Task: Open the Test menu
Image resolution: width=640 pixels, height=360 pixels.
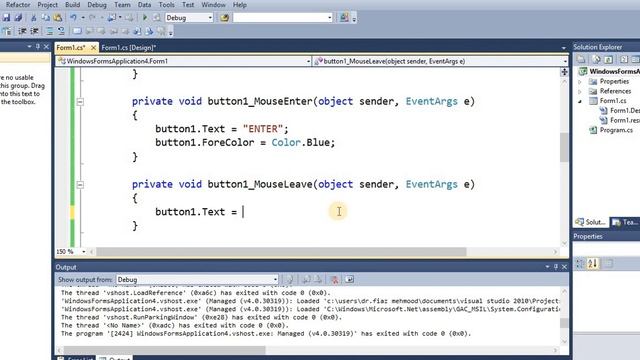Action: [x=188, y=5]
